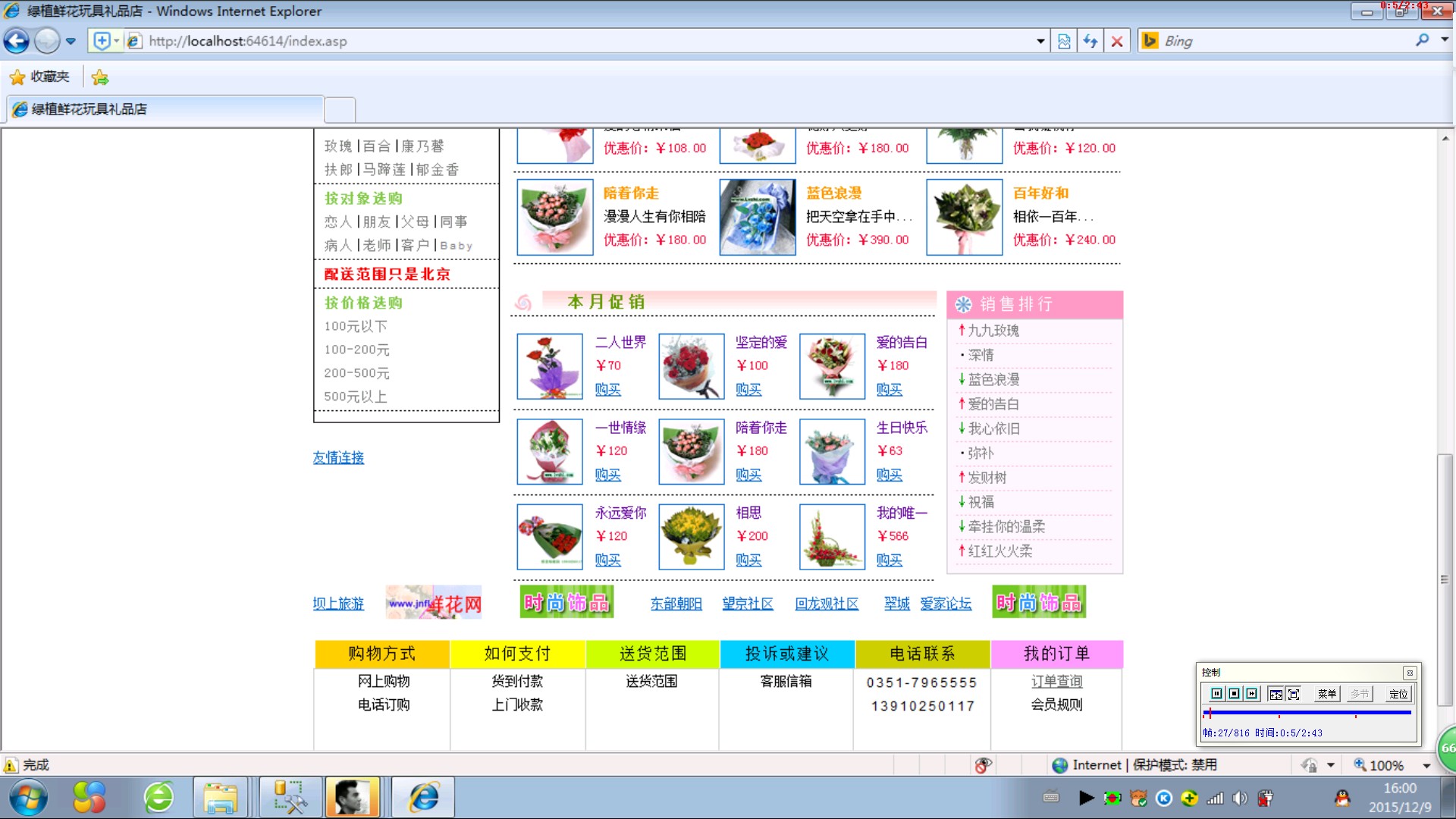1456x819 pixels.
Task: Open the status bar protected mode dropdown arrow
Action: [x=1330, y=765]
